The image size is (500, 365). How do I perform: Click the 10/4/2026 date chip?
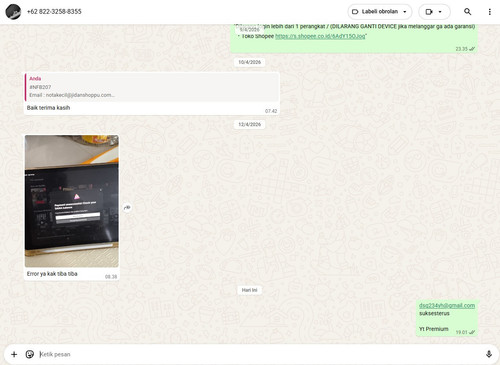coord(249,62)
